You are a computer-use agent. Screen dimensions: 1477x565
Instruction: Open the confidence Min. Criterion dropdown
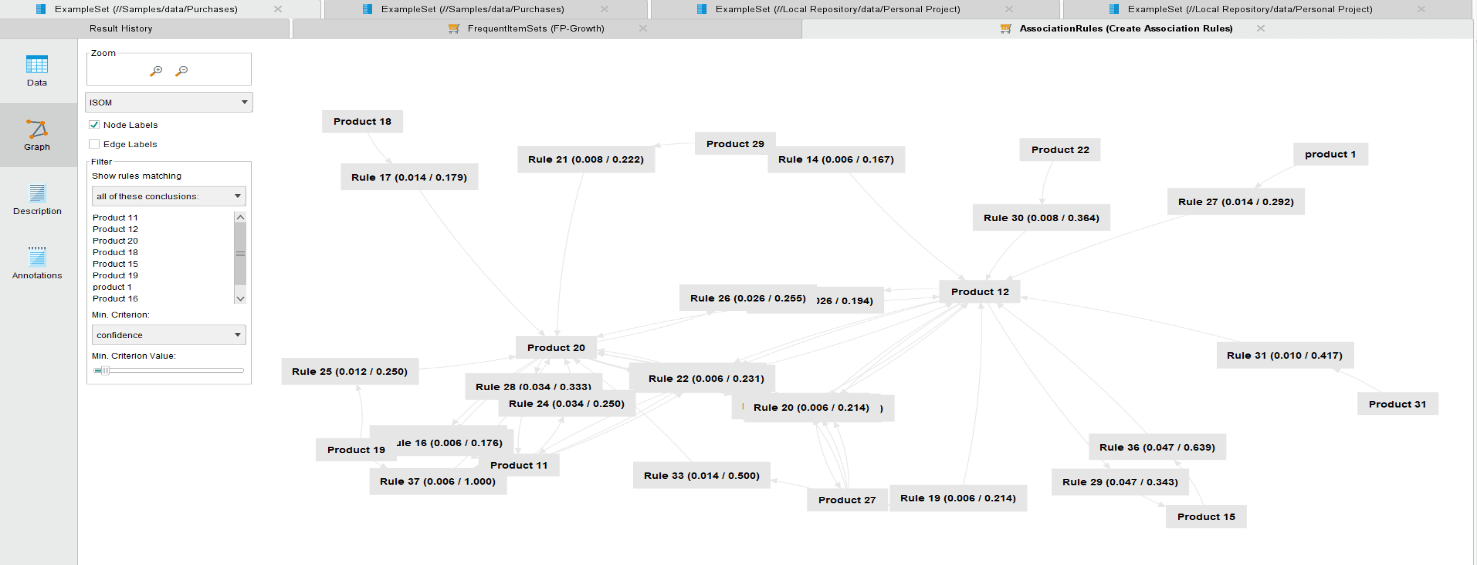(x=168, y=335)
